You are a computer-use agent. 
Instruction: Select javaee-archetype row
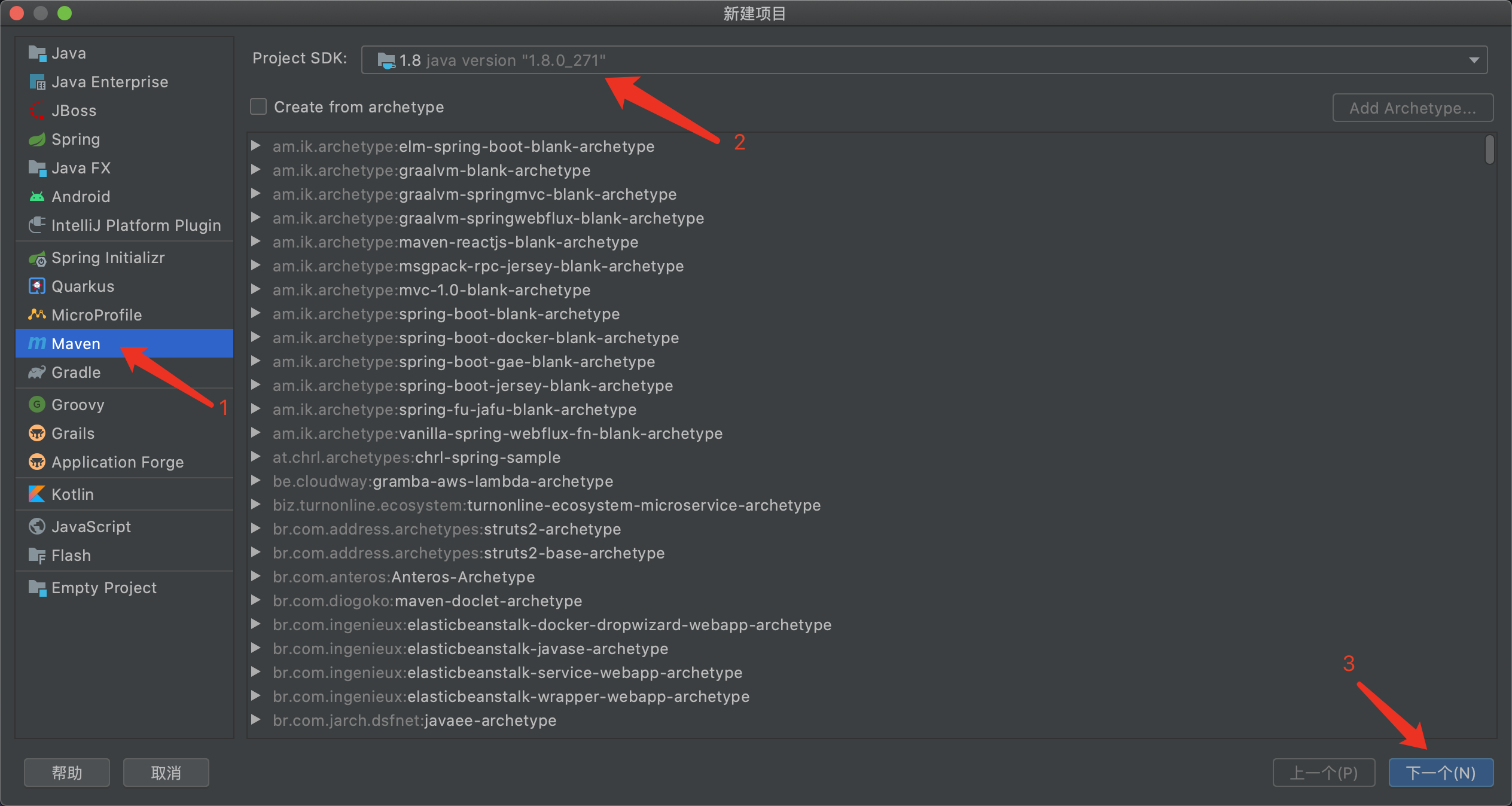871,720
